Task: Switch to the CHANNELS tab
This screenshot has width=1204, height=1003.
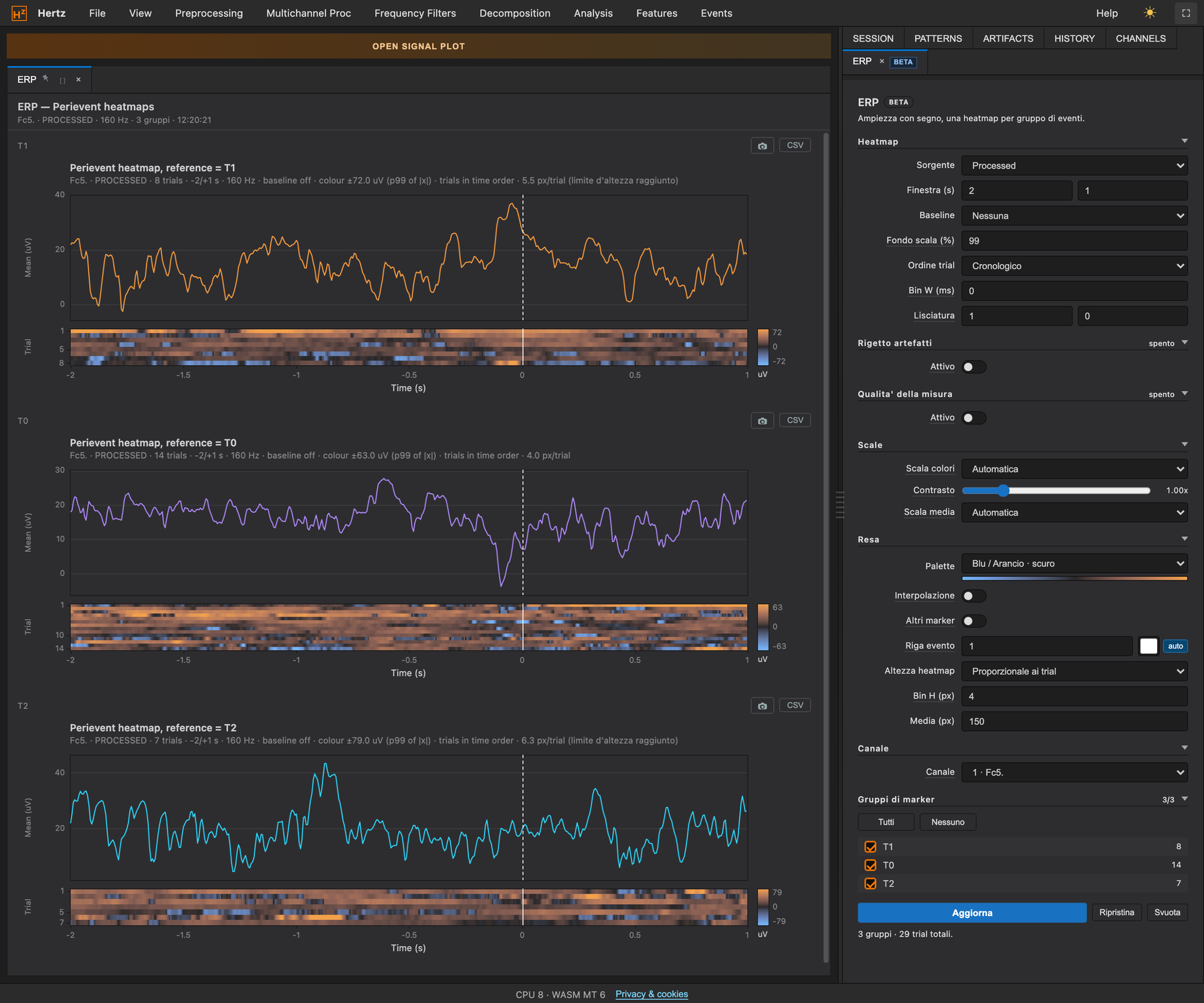Action: point(1140,39)
